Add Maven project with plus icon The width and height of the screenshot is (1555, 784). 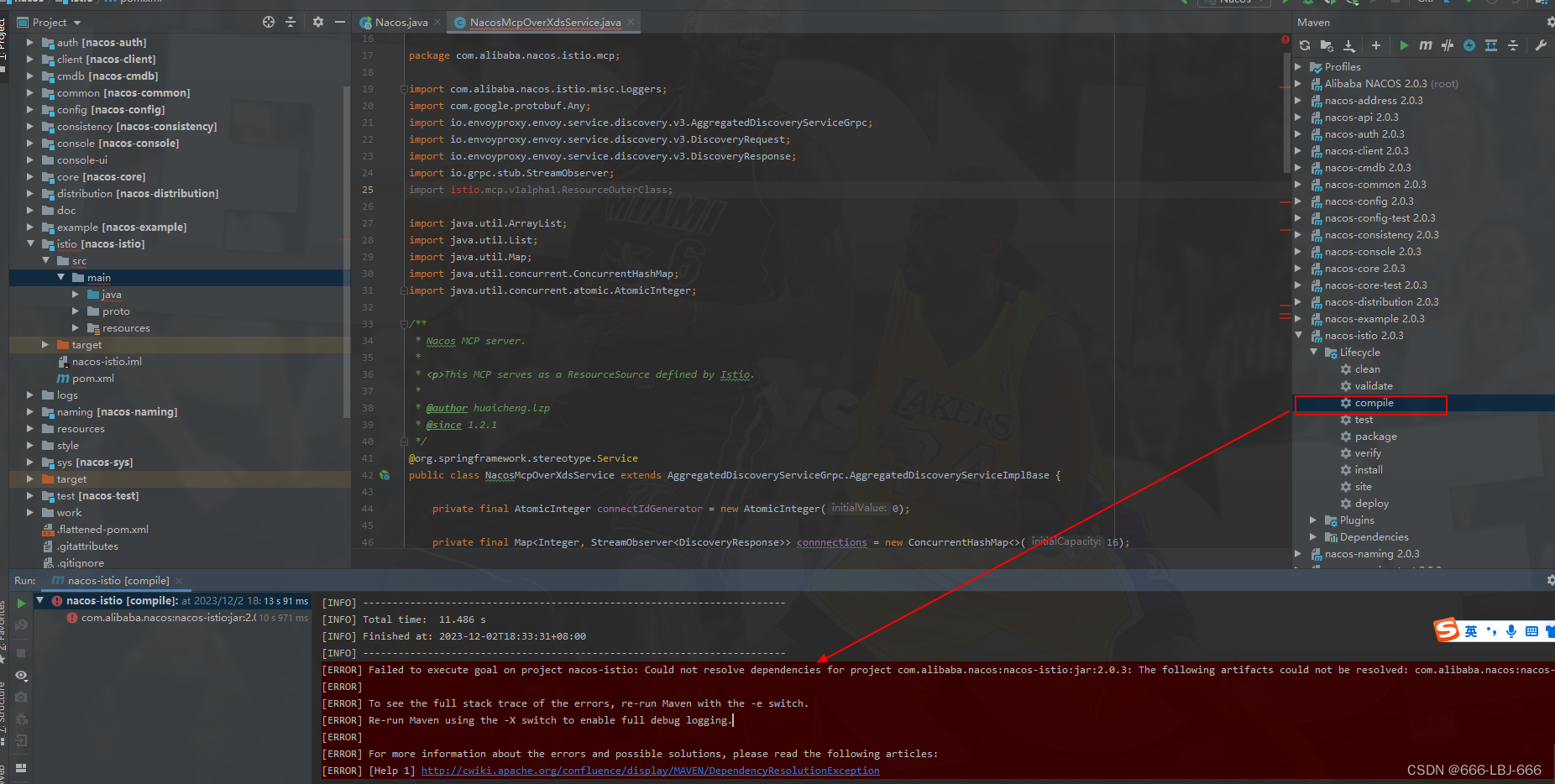point(1376,45)
